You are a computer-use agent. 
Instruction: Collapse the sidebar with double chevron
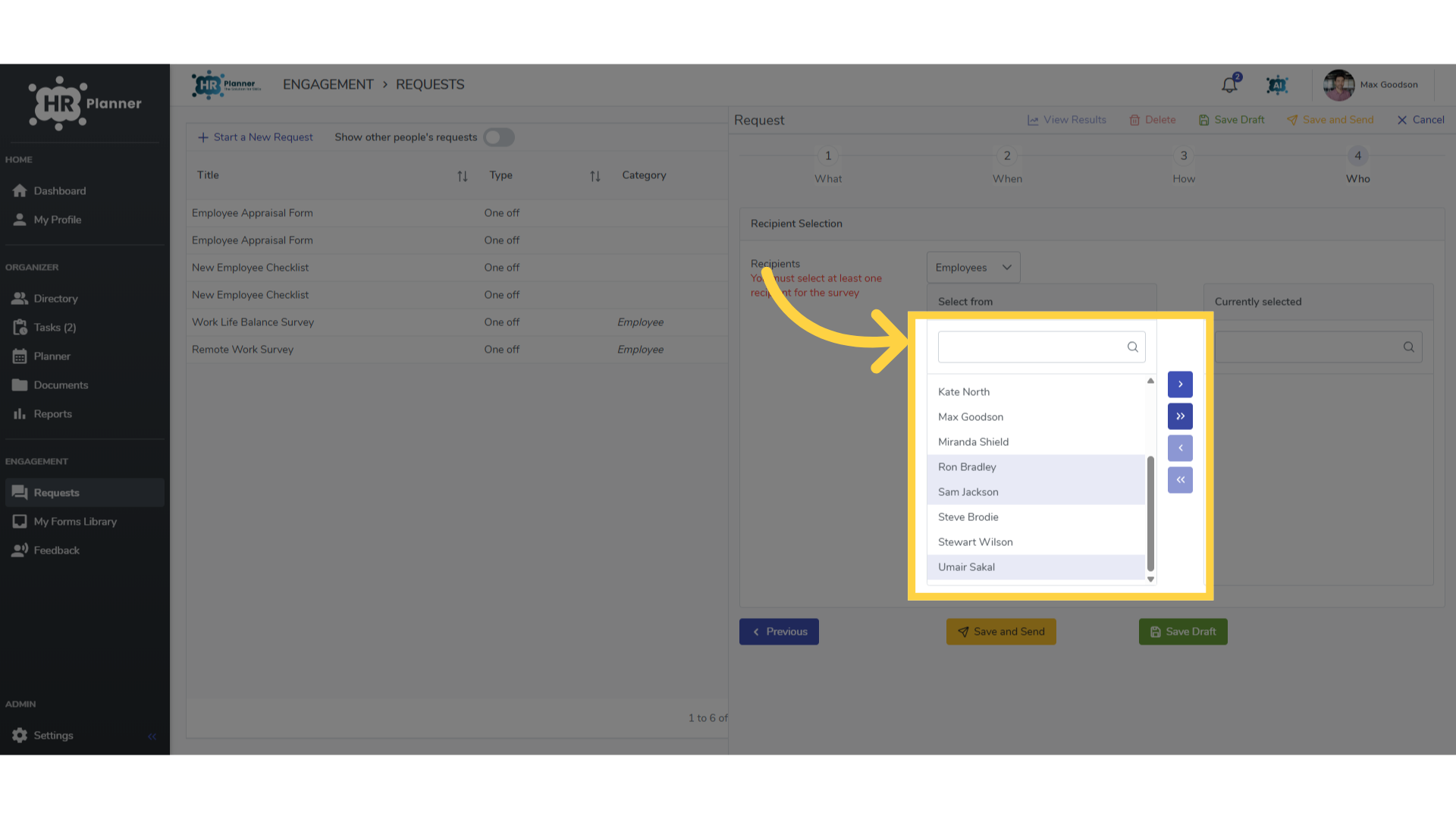tap(152, 736)
